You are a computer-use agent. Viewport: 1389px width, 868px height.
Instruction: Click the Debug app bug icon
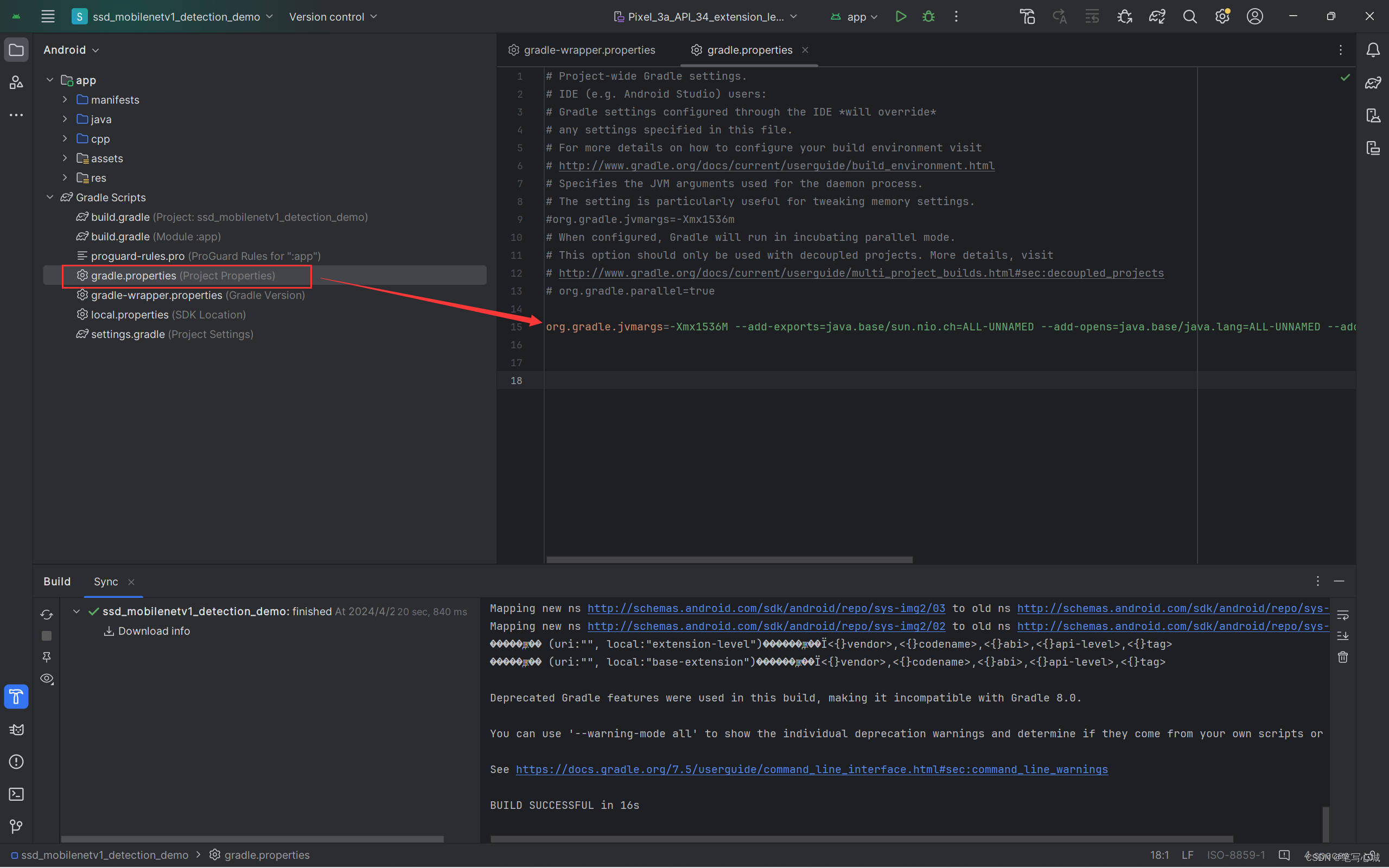pos(928,17)
